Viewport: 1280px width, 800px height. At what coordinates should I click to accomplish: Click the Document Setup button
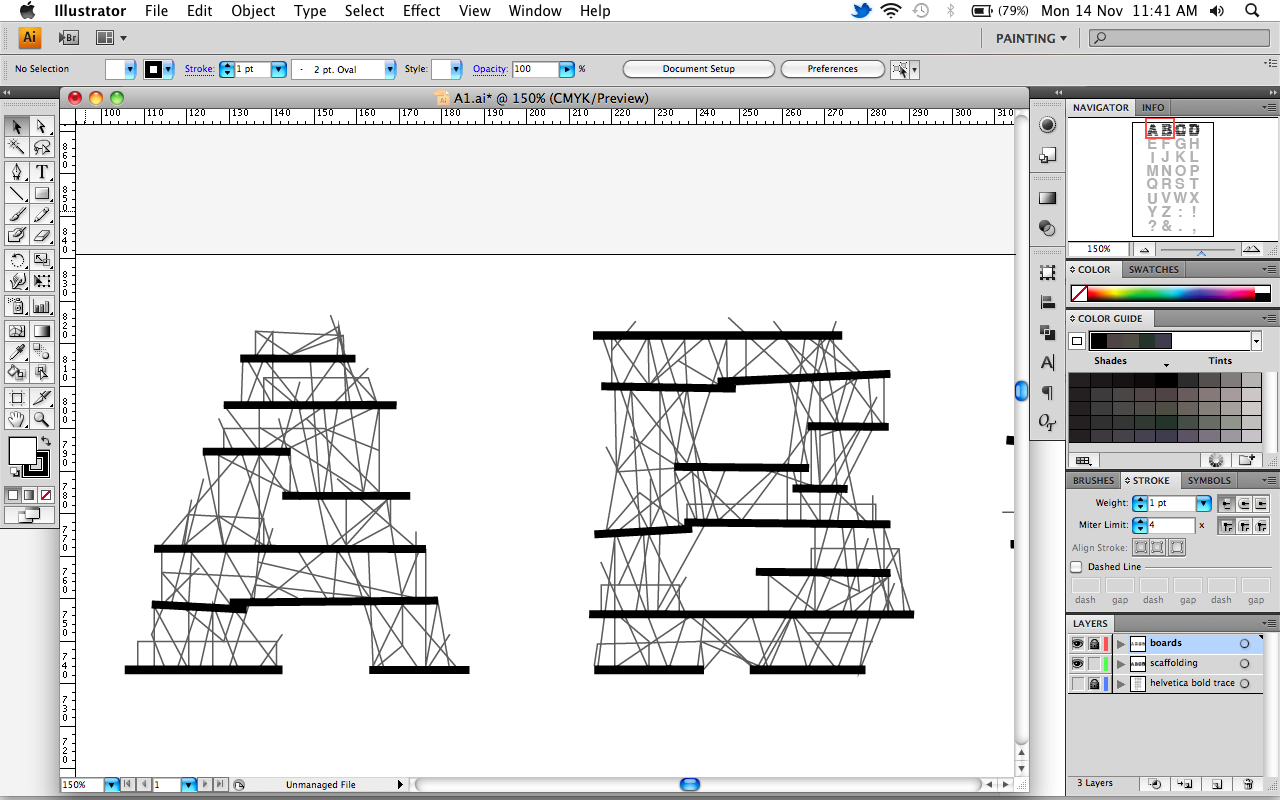click(x=698, y=69)
